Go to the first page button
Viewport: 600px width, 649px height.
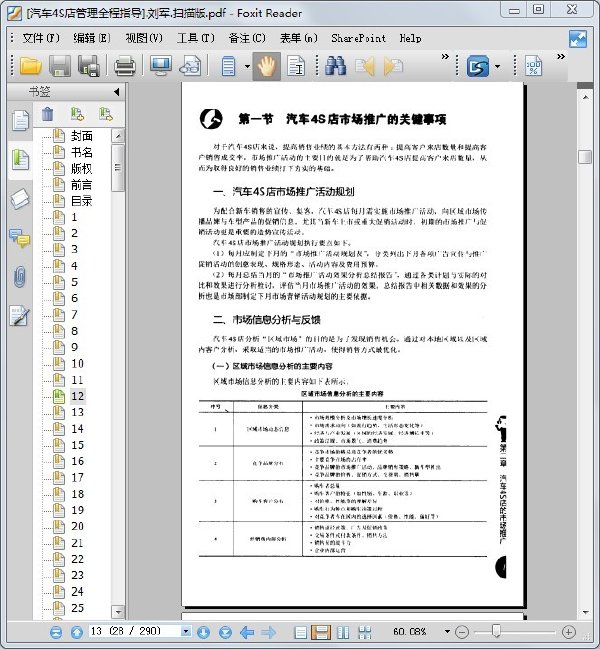[56, 632]
